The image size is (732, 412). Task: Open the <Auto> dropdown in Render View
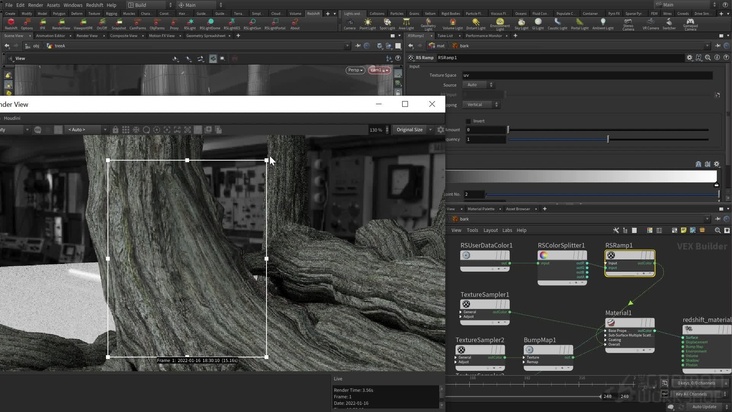tap(87, 130)
